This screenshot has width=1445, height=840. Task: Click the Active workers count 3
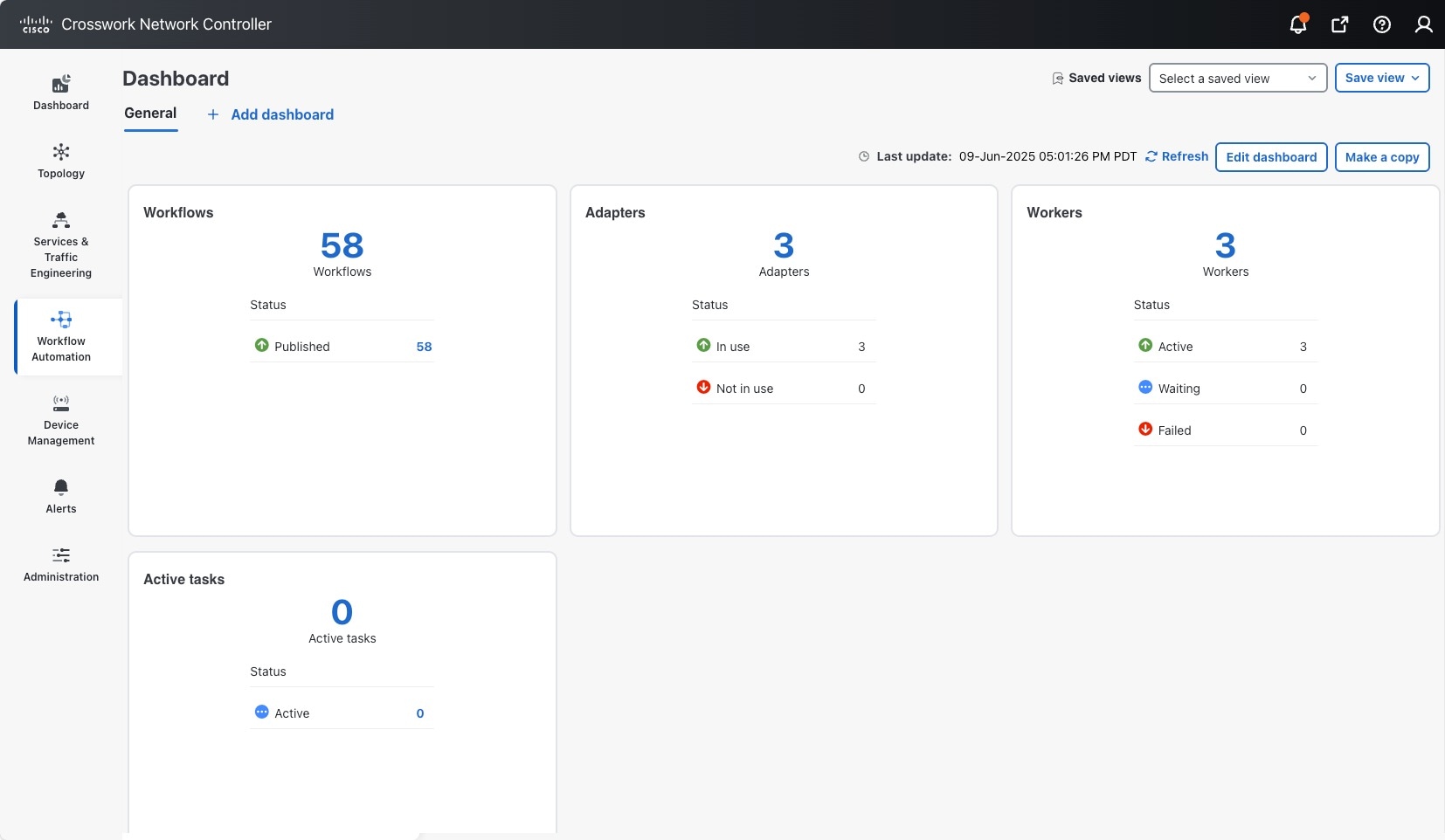point(1303,347)
